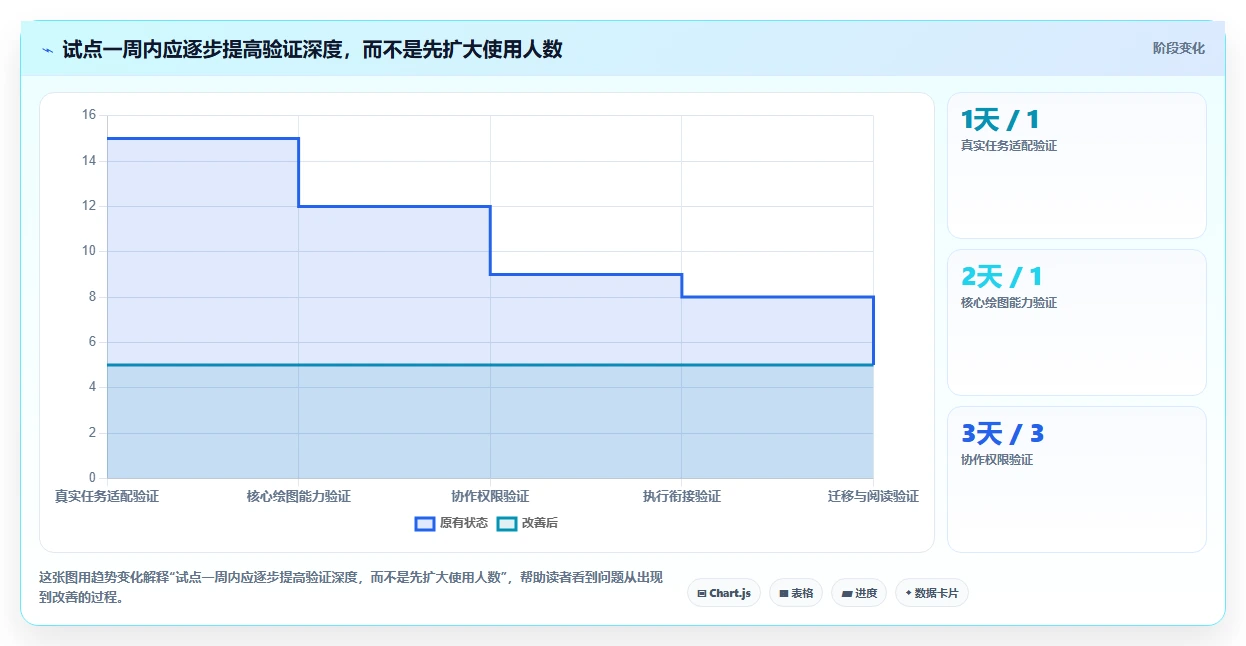
Task: Open the 3天 / 3 data card
Action: point(1077,479)
